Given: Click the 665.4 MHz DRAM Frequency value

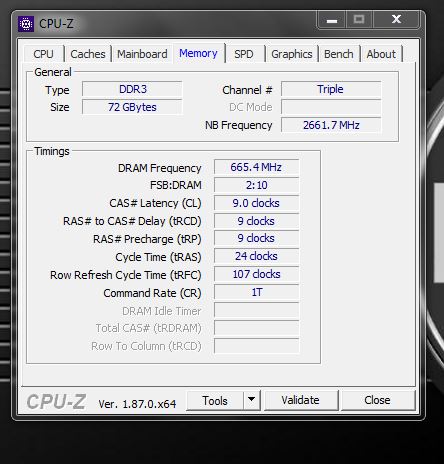Looking at the screenshot, I should tap(256, 167).
